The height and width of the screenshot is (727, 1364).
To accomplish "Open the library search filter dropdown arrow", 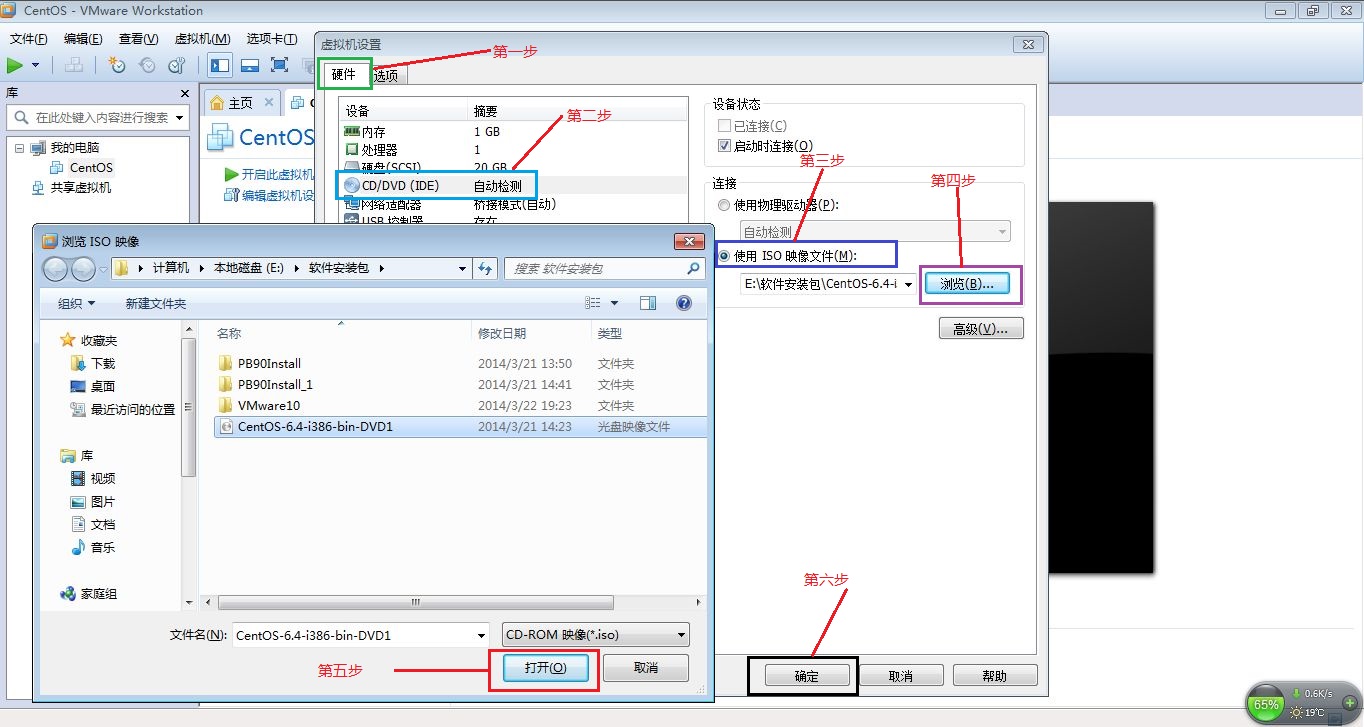I will (x=180, y=117).
